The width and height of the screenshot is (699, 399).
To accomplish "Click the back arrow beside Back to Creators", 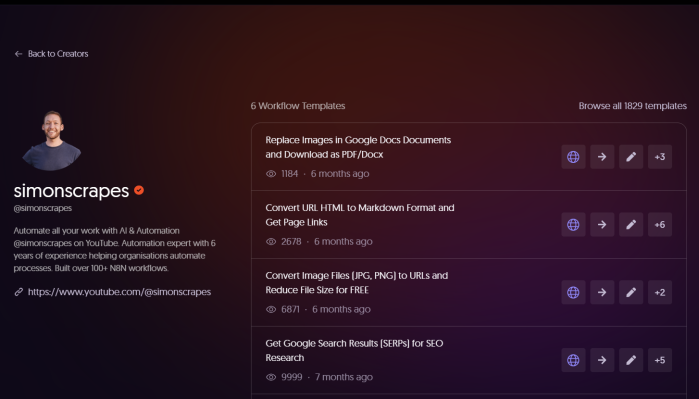I will pos(18,54).
